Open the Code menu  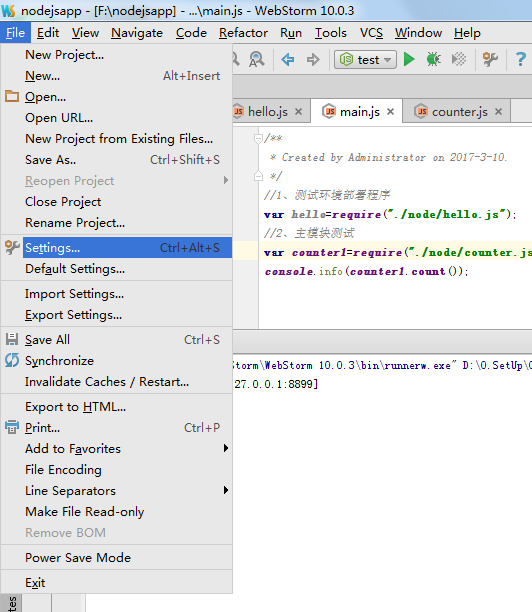pos(191,33)
